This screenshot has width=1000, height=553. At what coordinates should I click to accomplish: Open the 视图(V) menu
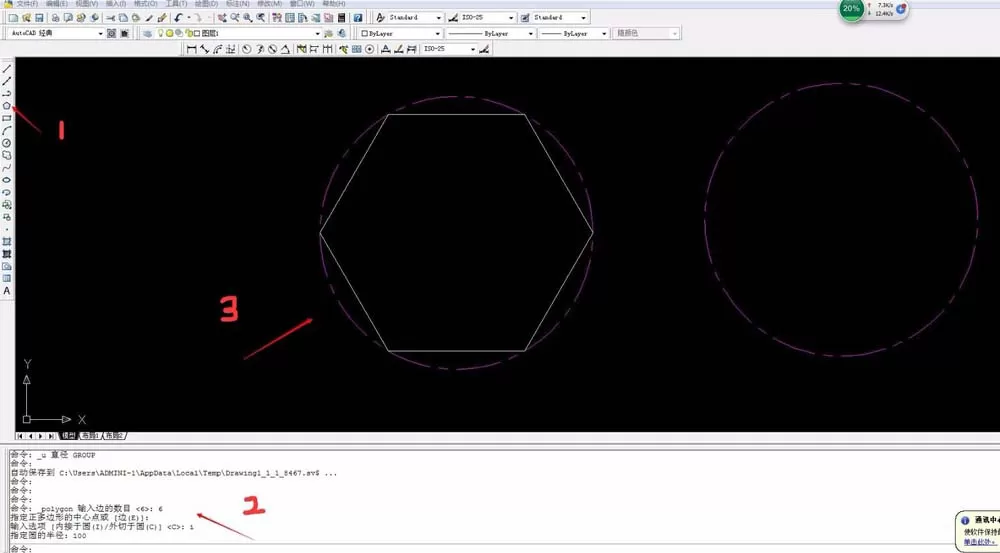pyautogui.click(x=86, y=4)
